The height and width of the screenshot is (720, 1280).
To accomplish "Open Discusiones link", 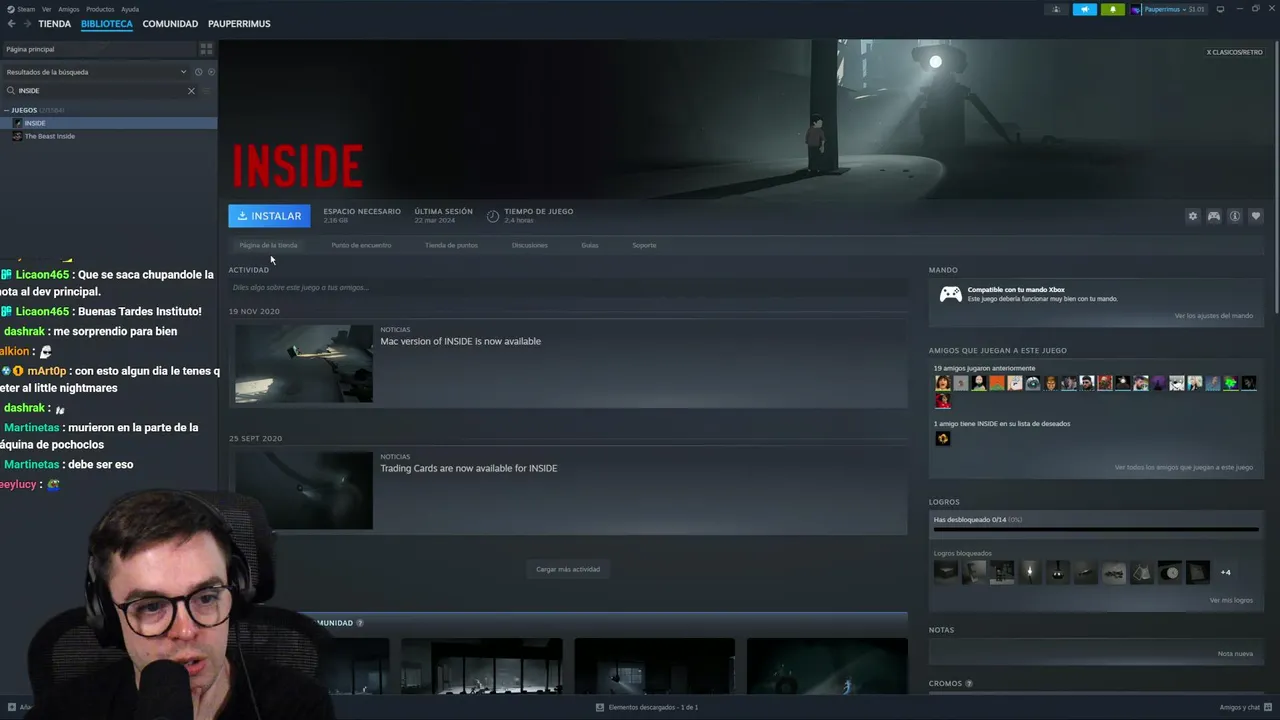I will pyautogui.click(x=529, y=245).
